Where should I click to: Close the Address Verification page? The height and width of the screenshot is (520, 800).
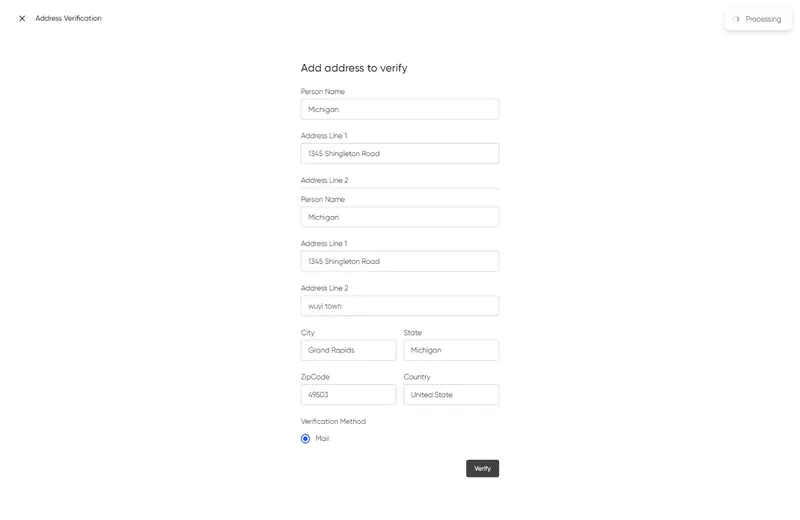pos(22,18)
